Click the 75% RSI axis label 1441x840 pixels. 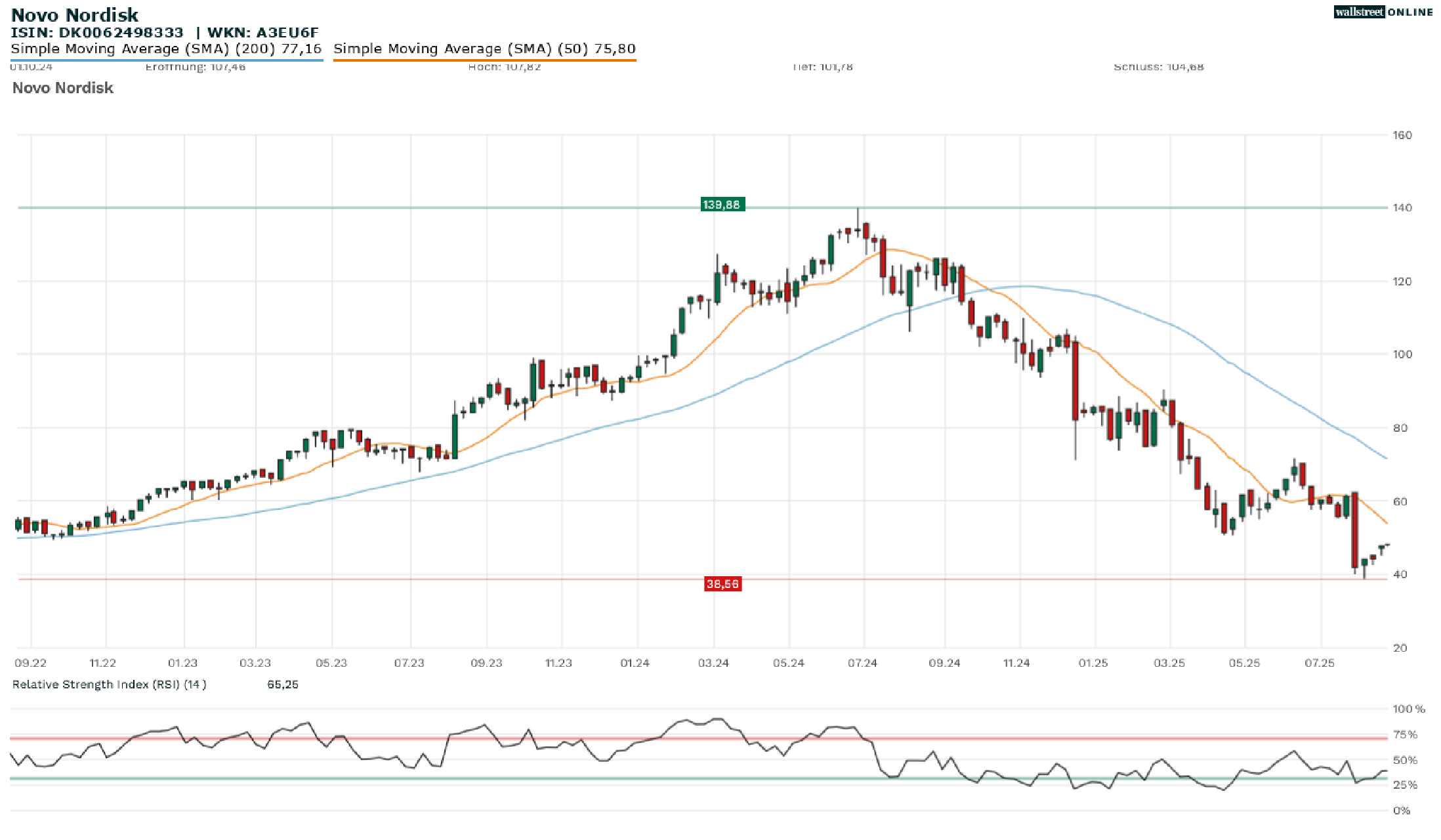pyautogui.click(x=1405, y=734)
